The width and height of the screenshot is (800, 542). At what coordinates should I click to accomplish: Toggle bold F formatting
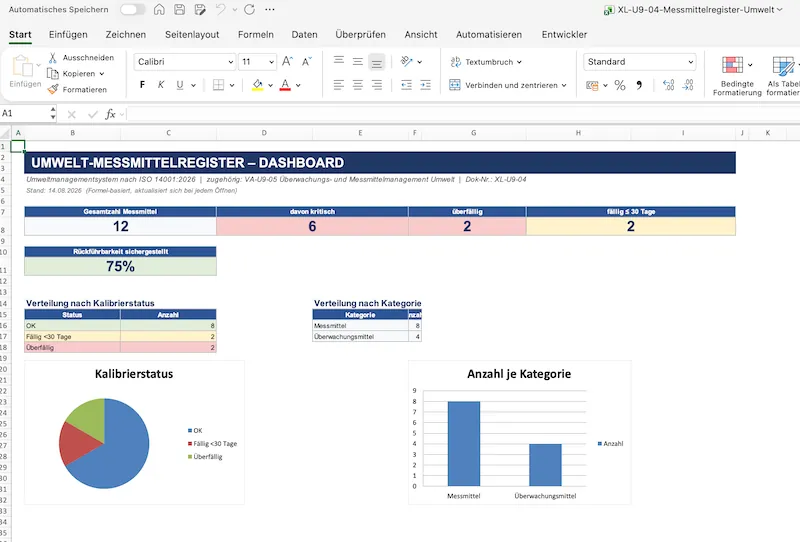142,85
